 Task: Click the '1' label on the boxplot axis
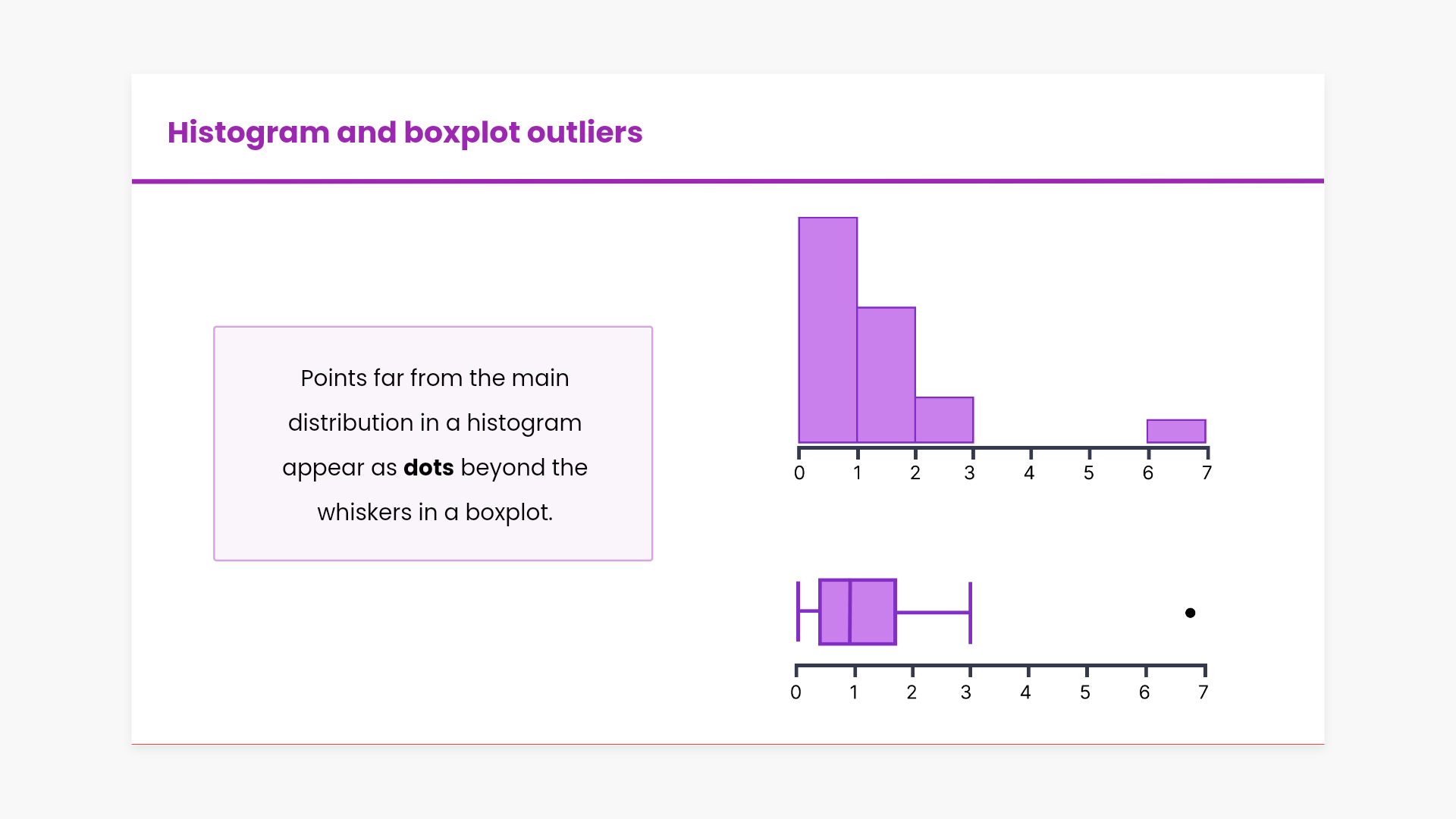pos(854,692)
